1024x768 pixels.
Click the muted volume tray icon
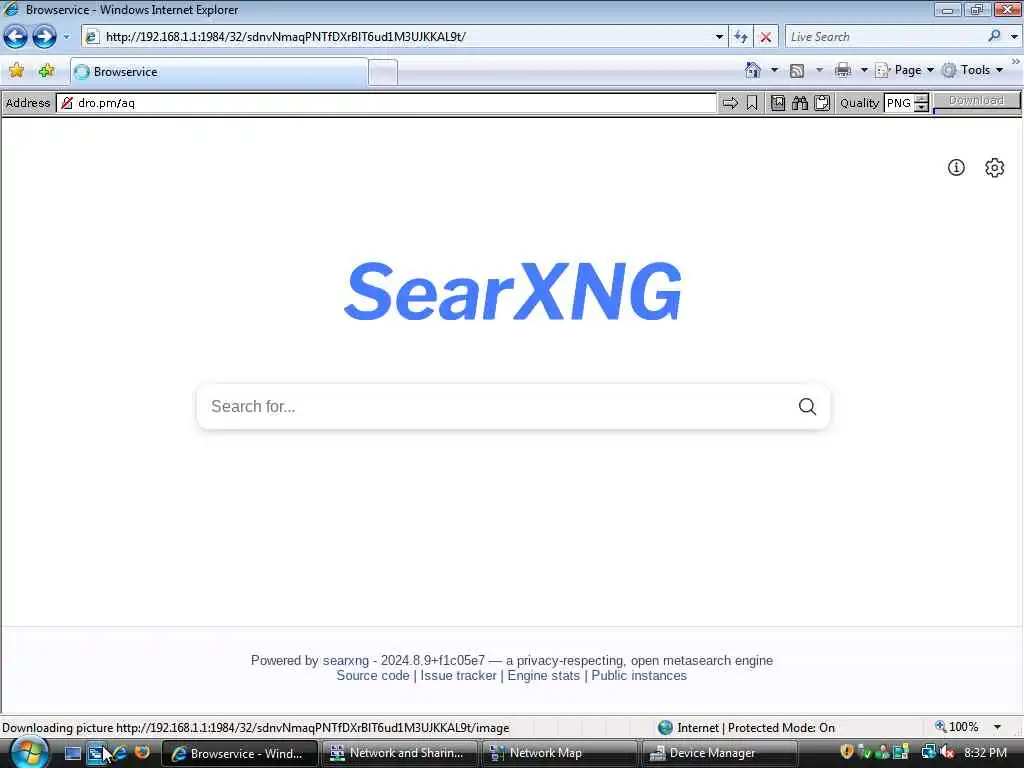coord(946,753)
